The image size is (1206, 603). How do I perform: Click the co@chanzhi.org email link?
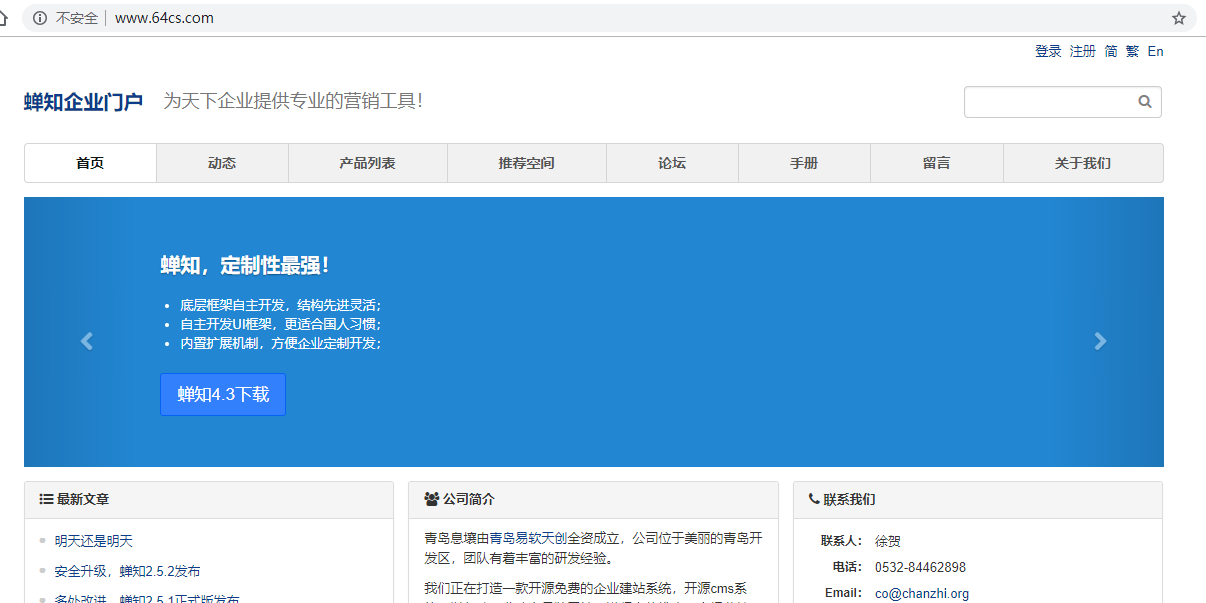[x=922, y=593]
